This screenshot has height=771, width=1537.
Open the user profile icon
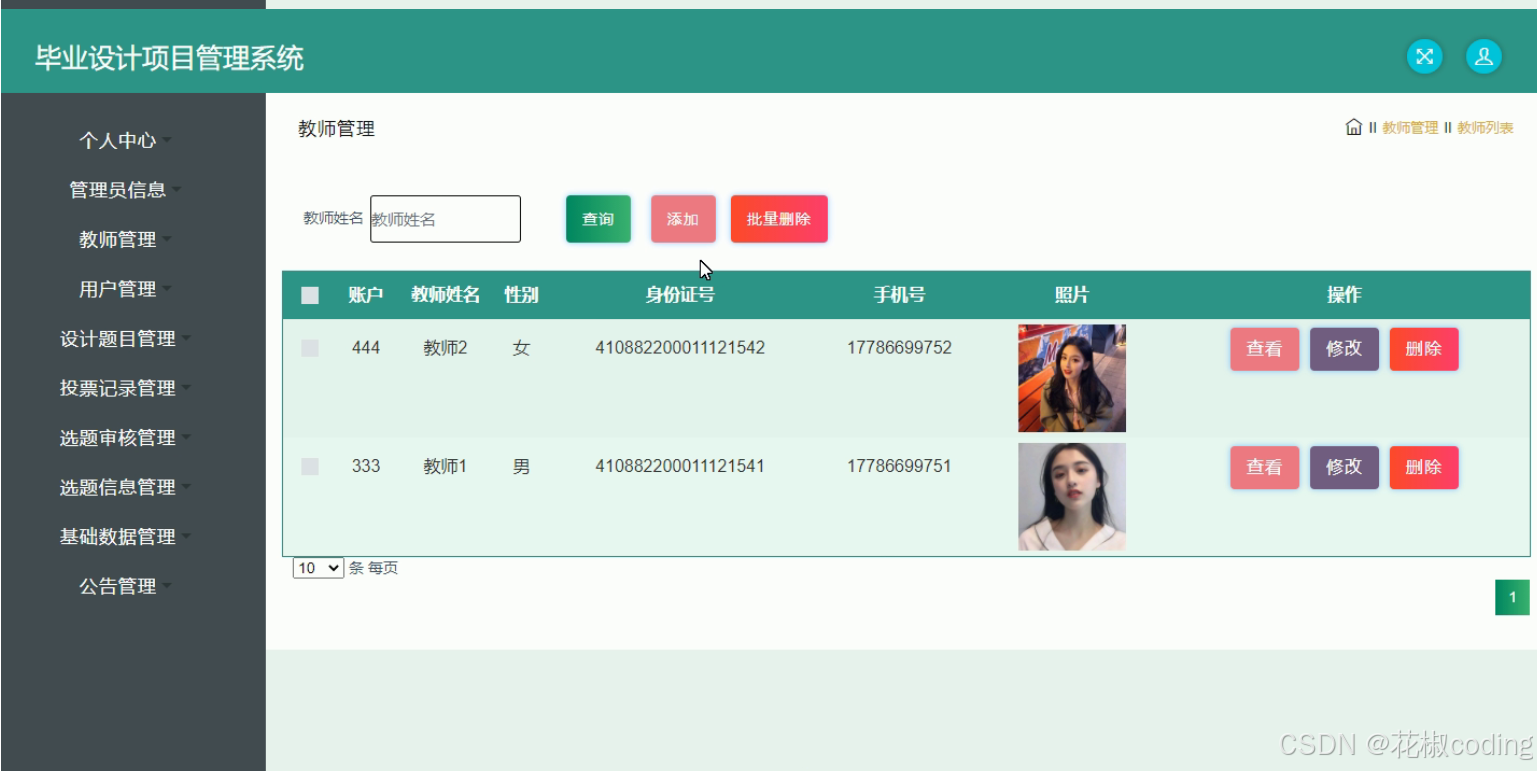pos(1484,57)
